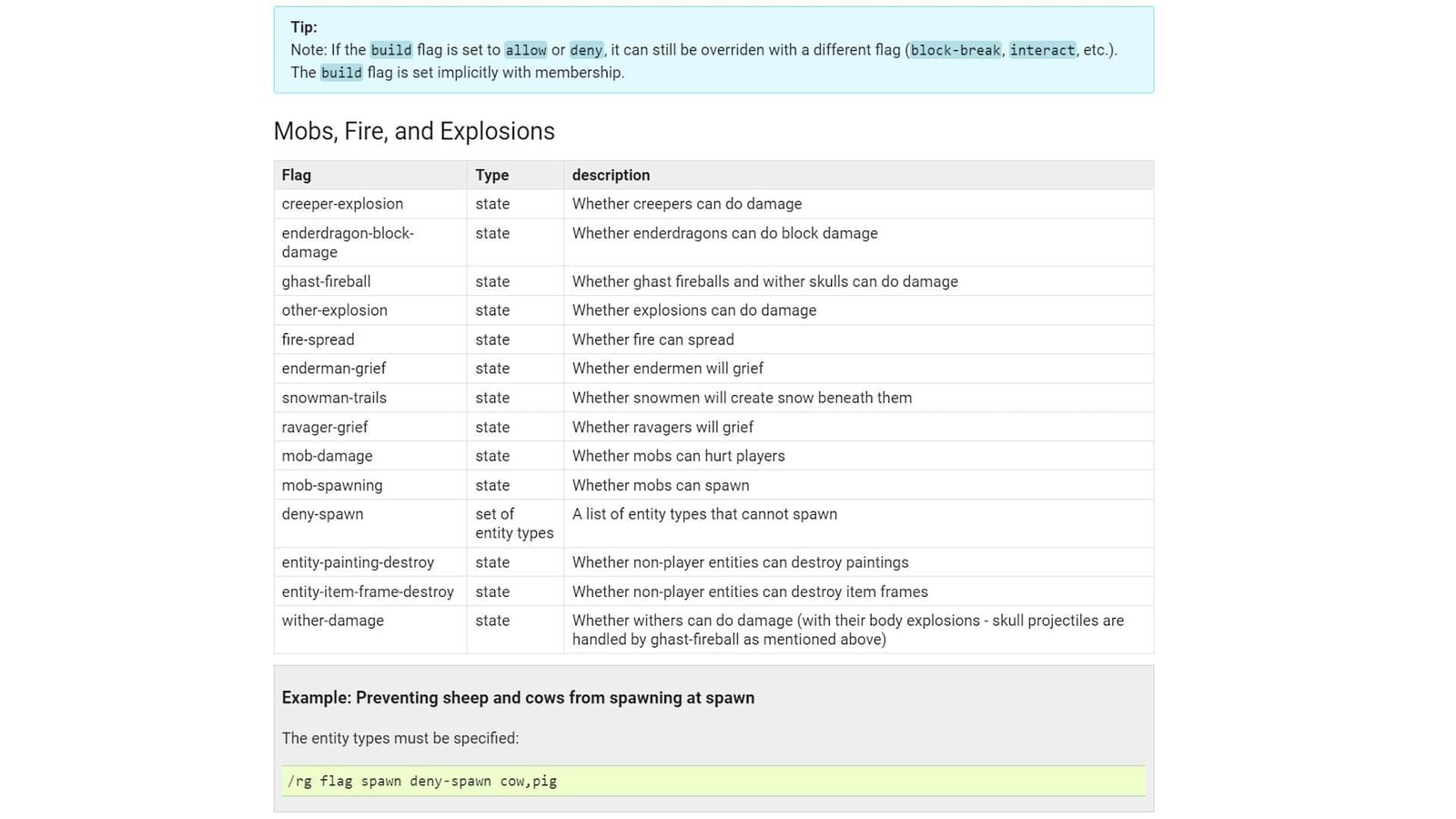
Task: Click the Mobs, Fire, and Explosions heading
Action: (414, 131)
